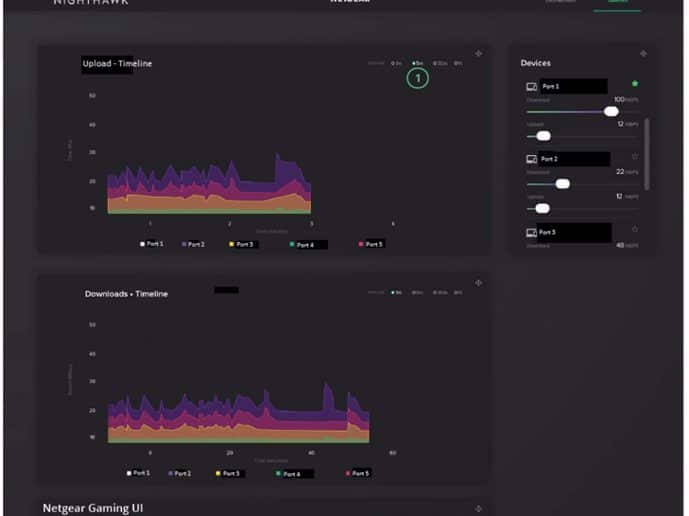Select the active green-dot interval in Upload - Timeline

(x=417, y=63)
